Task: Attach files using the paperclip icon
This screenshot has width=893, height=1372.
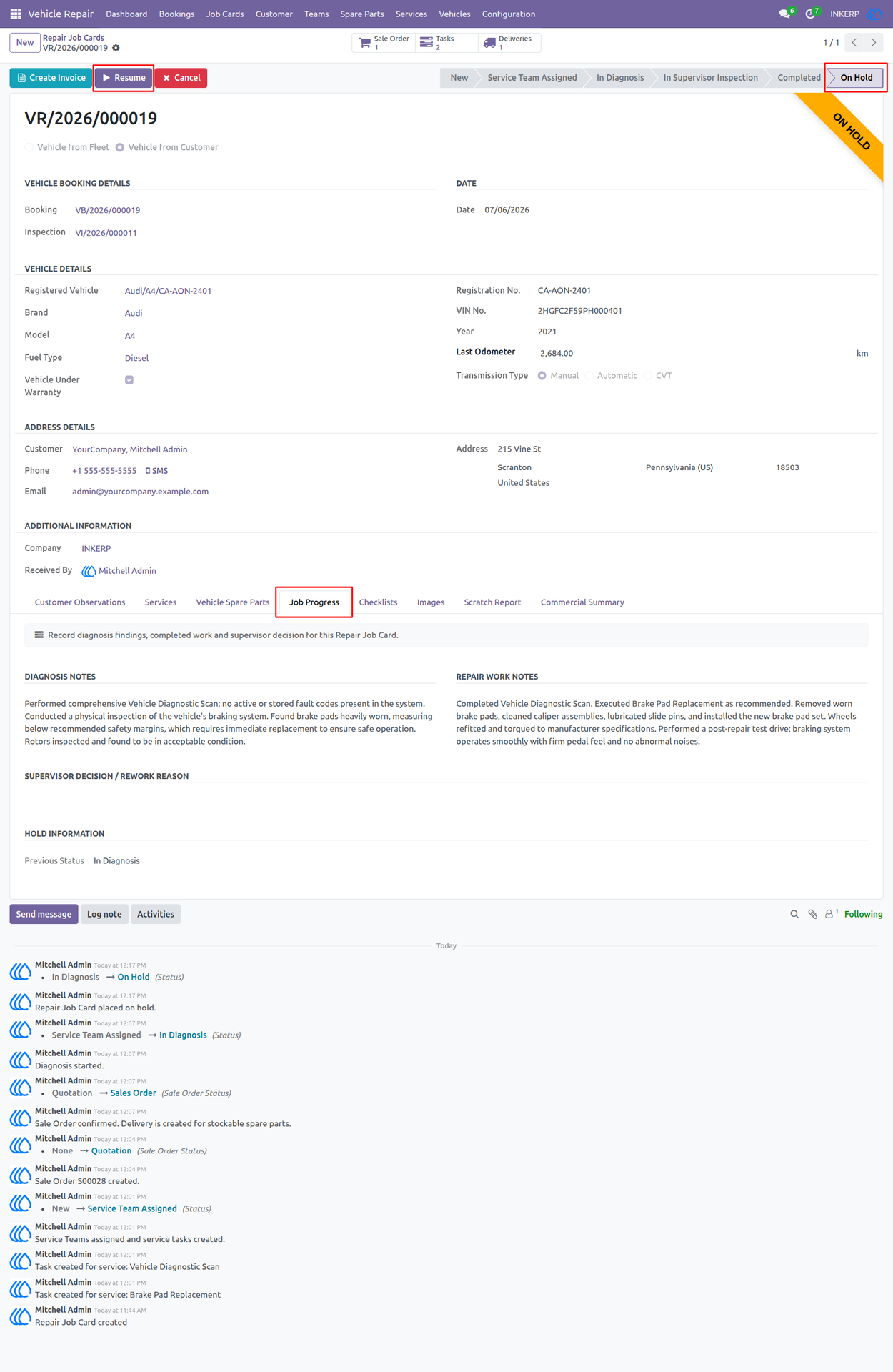Action: [812, 914]
